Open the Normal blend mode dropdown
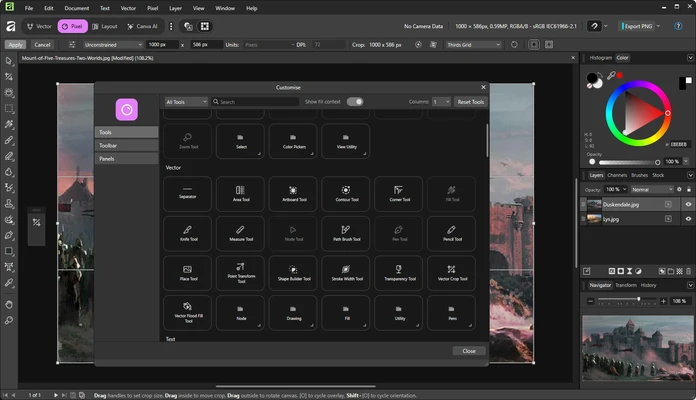This screenshot has width=696, height=400. 652,190
